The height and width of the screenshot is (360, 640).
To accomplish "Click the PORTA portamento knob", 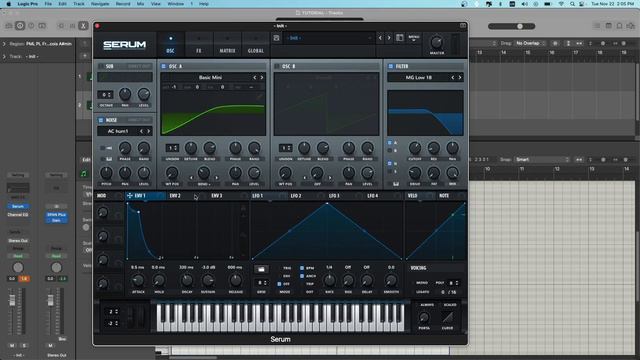I will (424, 318).
